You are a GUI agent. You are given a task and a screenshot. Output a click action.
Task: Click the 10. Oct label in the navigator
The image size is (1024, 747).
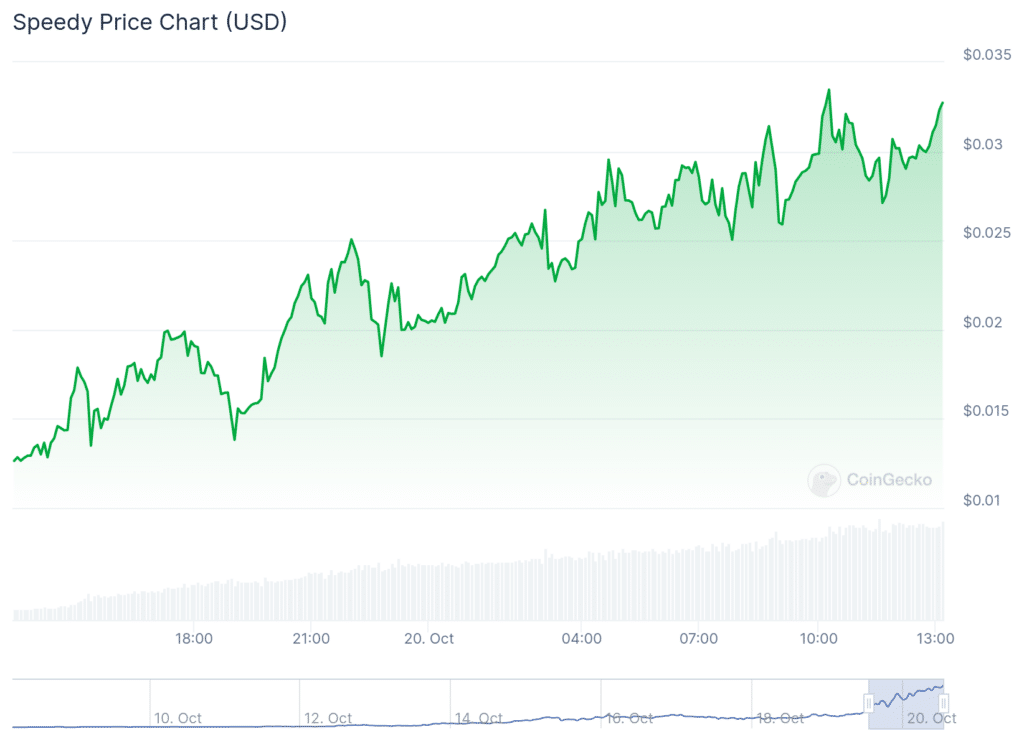pos(178,718)
